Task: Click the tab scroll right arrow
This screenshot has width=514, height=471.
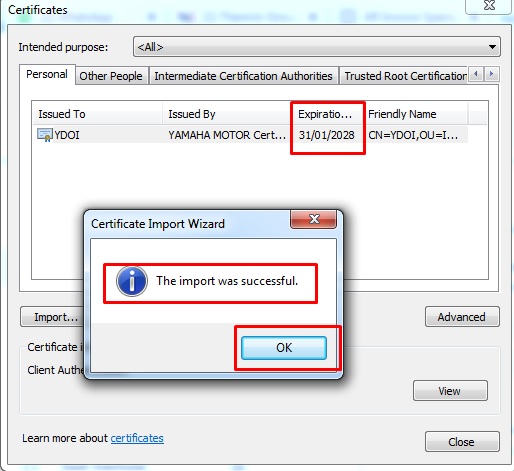Action: (x=491, y=74)
